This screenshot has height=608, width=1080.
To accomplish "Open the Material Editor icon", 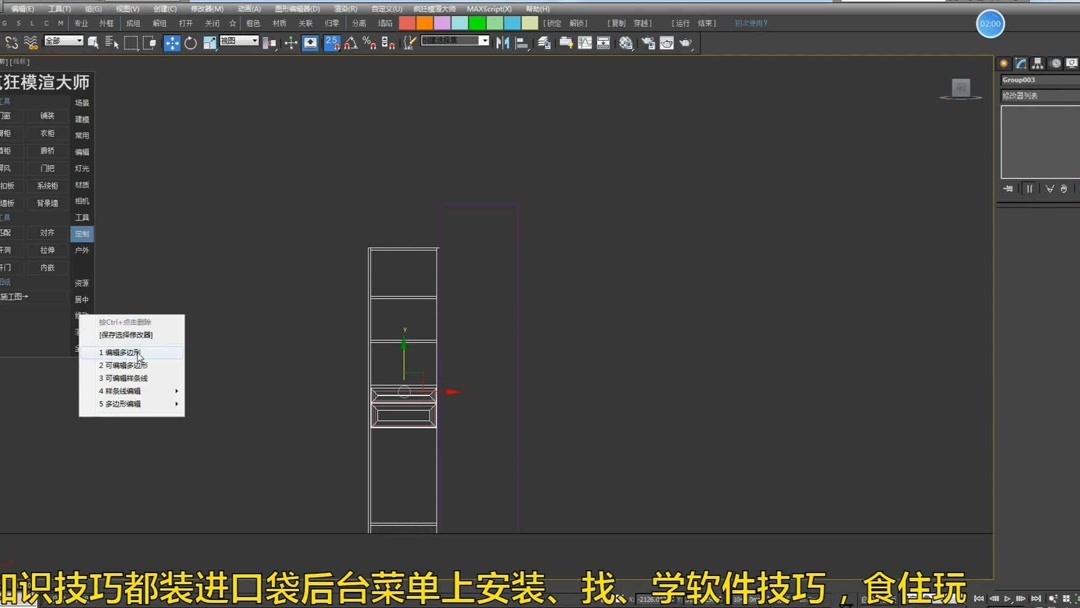I will [x=625, y=43].
